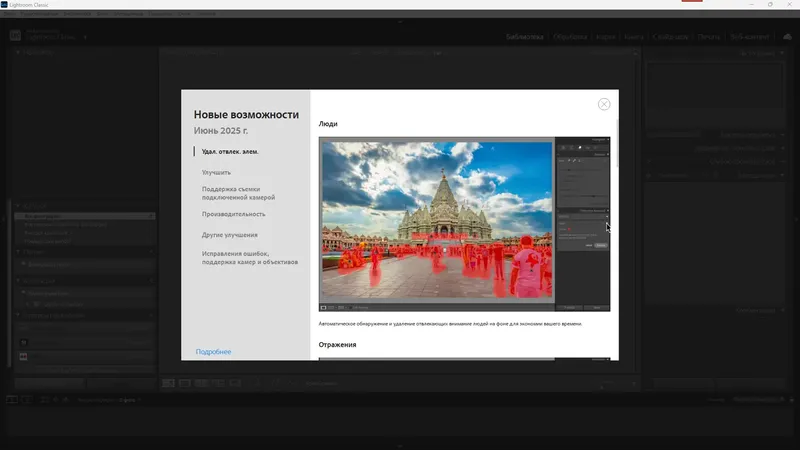Click the filmstrip grid shortcut icon

point(44,400)
